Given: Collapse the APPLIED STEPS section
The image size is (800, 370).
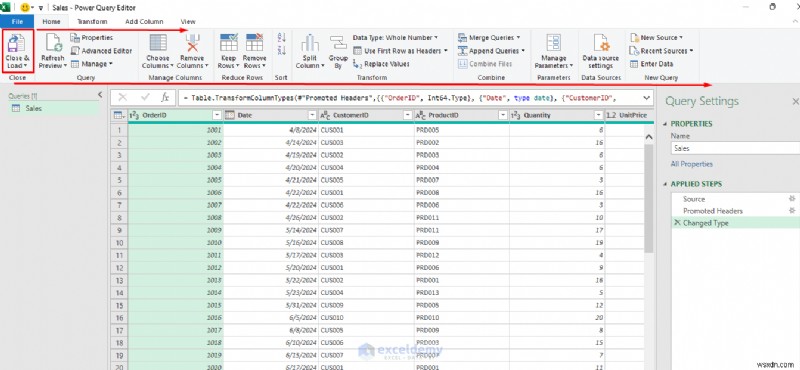Looking at the screenshot, I should (666, 184).
